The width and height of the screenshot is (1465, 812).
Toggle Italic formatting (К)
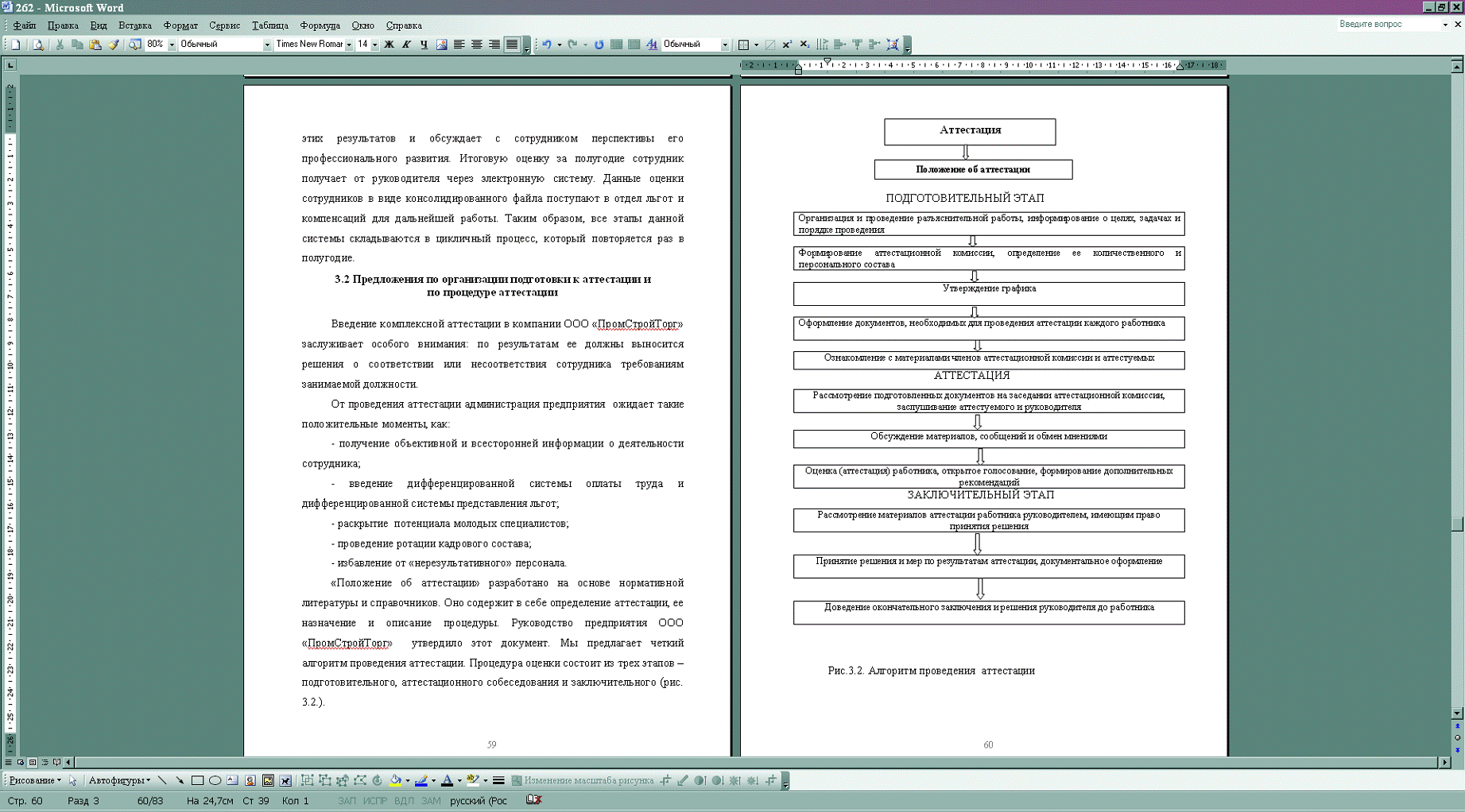pos(406,44)
